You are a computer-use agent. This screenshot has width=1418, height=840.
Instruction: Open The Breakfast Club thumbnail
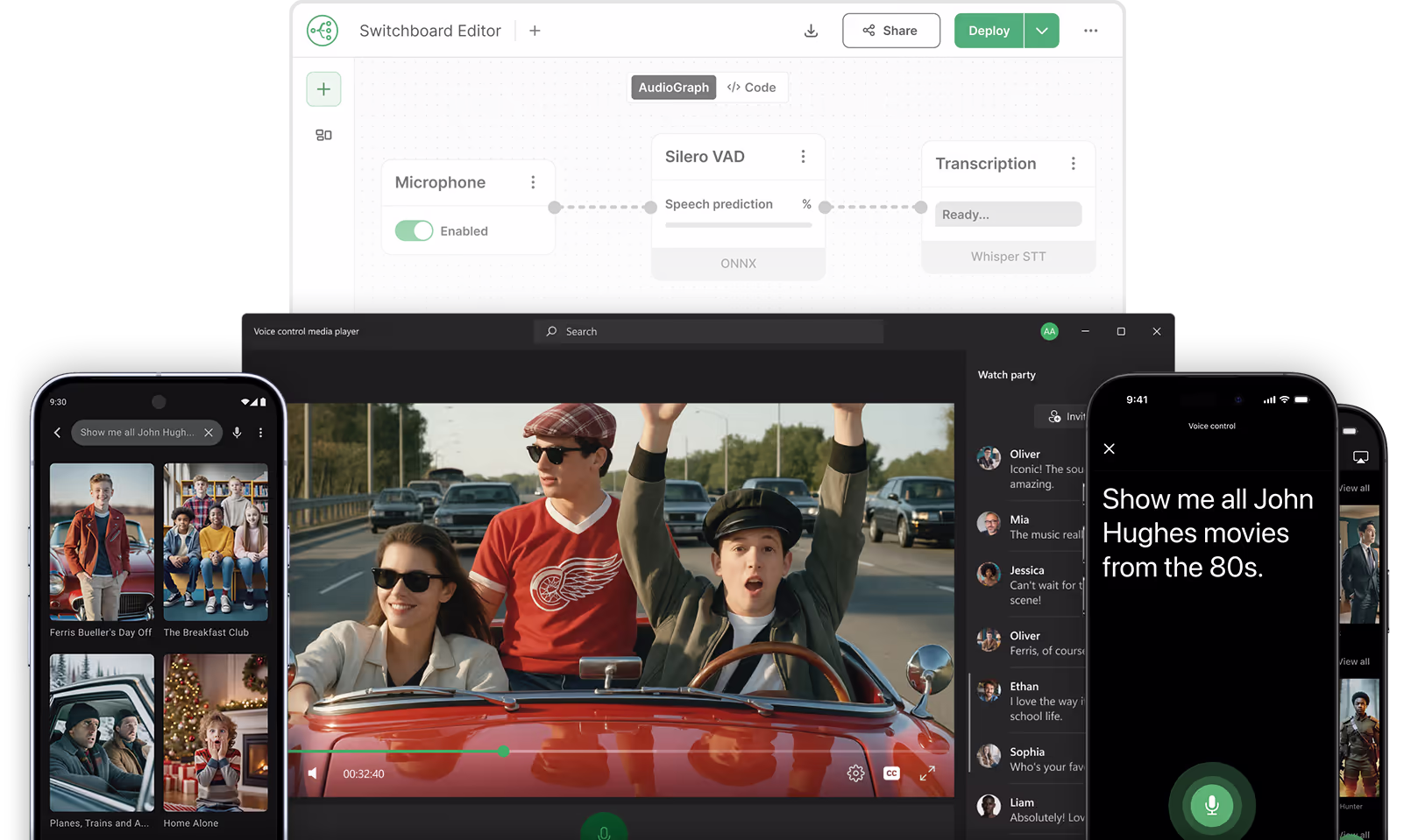click(216, 542)
